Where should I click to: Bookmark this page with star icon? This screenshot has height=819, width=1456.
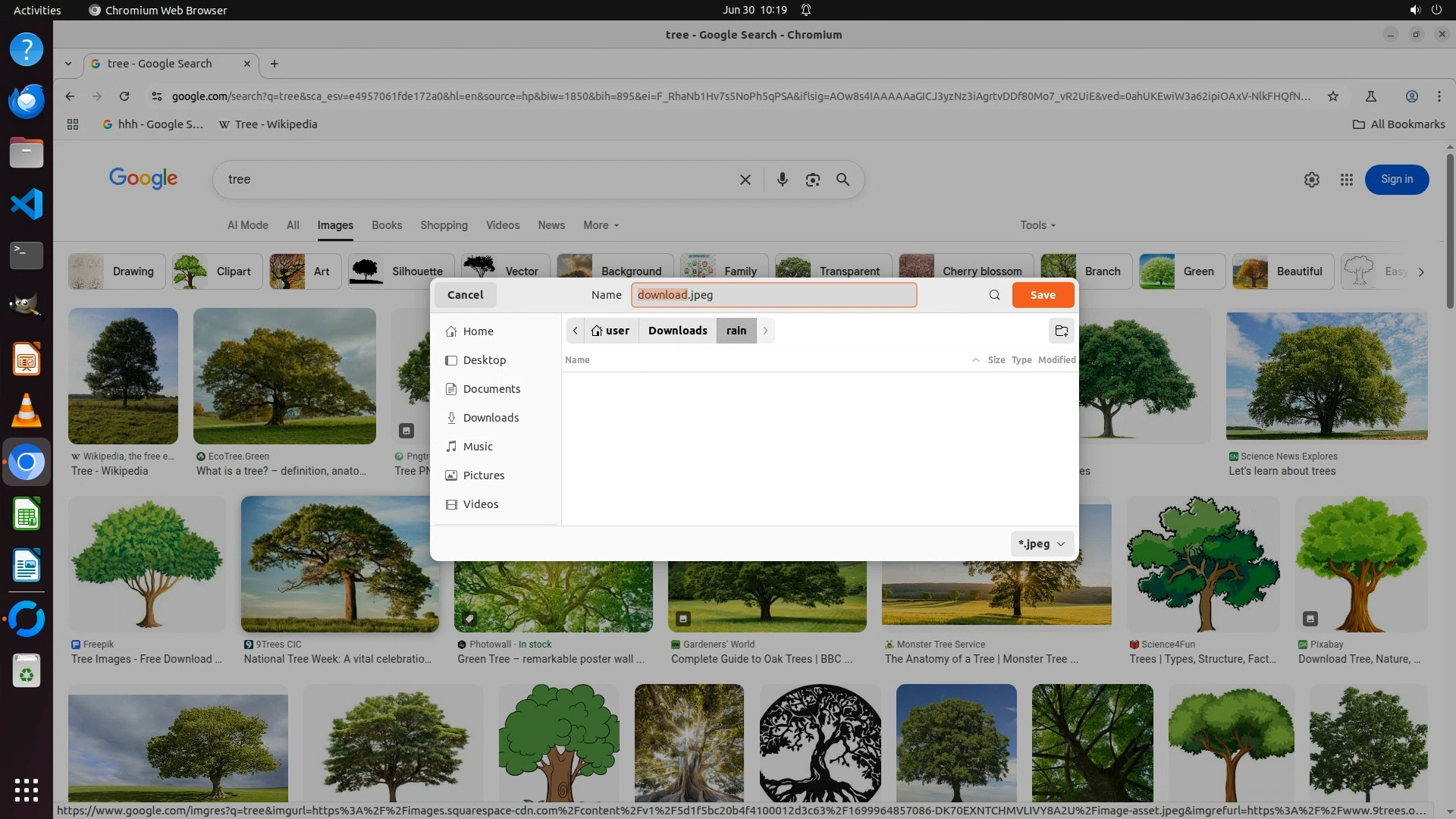click(1332, 96)
